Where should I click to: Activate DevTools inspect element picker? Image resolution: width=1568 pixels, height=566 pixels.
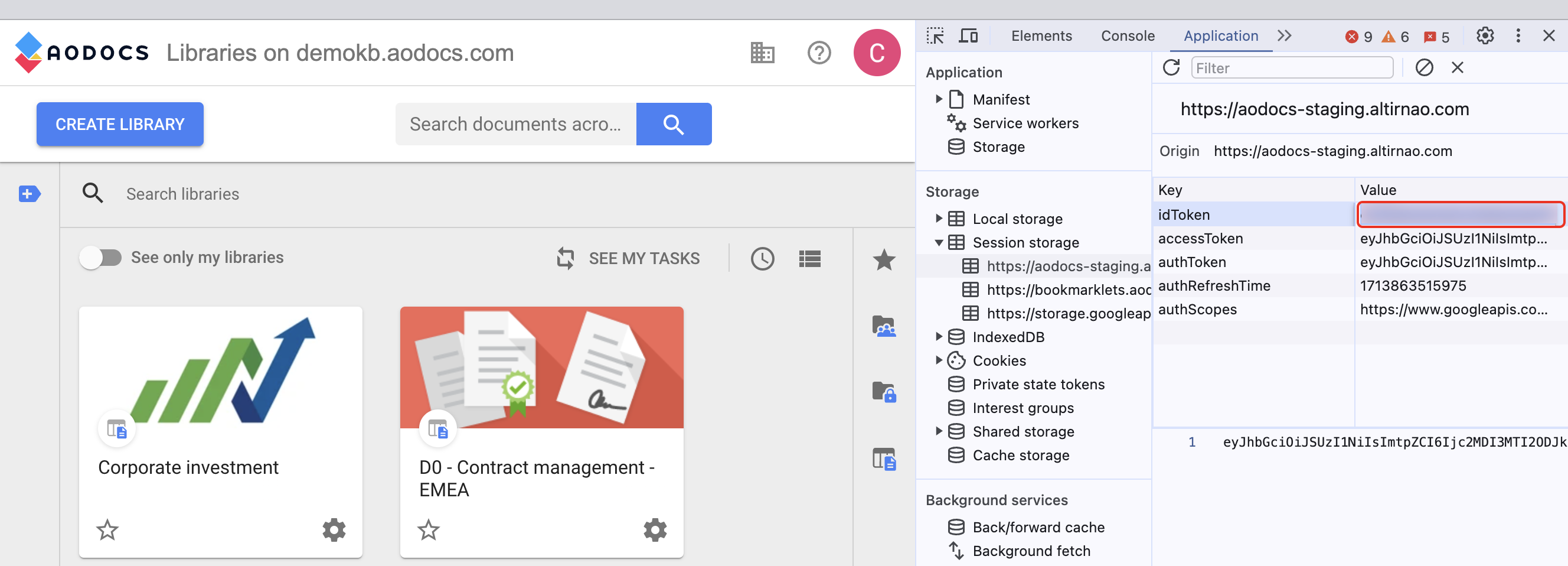click(x=935, y=36)
